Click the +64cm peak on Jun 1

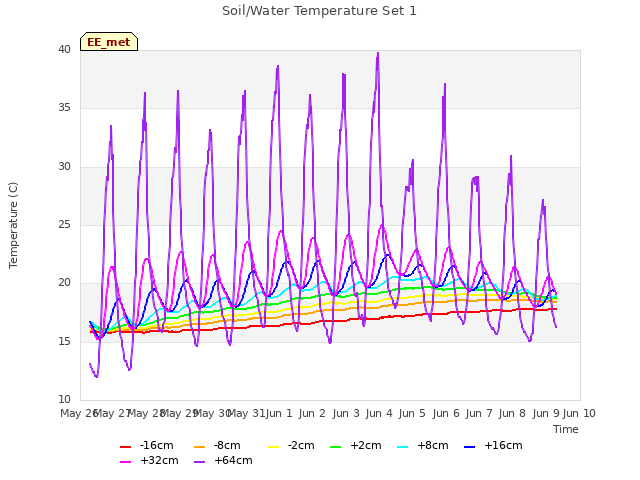[x=278, y=66]
